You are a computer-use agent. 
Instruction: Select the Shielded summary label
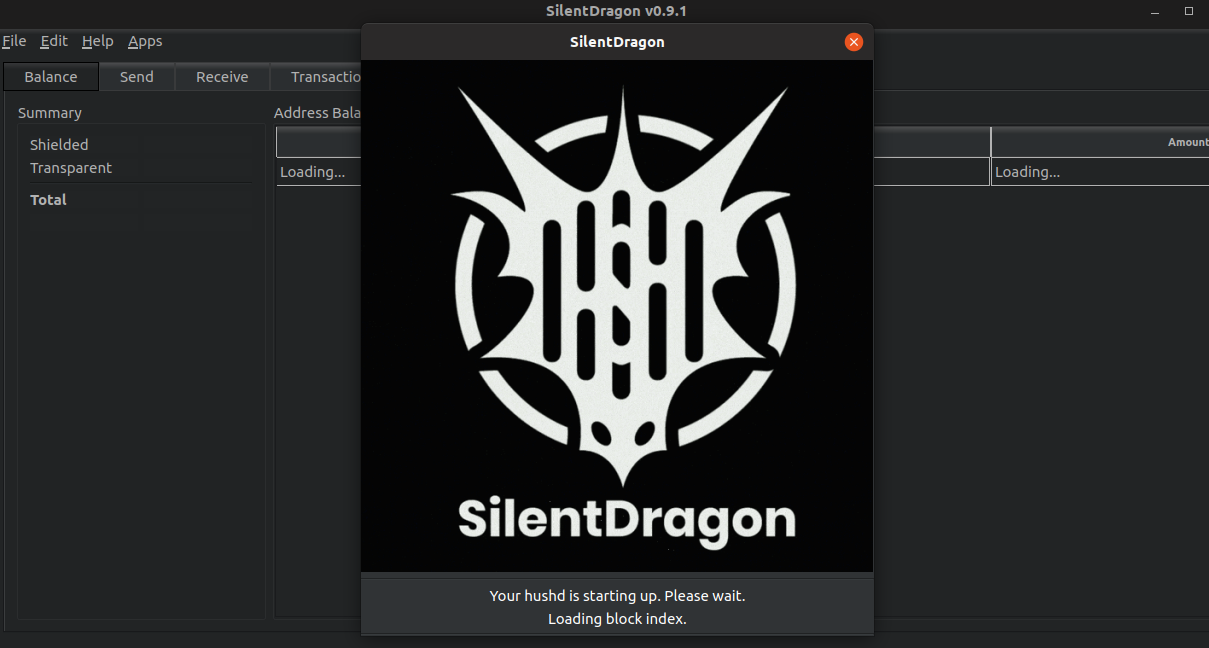pyautogui.click(x=59, y=145)
